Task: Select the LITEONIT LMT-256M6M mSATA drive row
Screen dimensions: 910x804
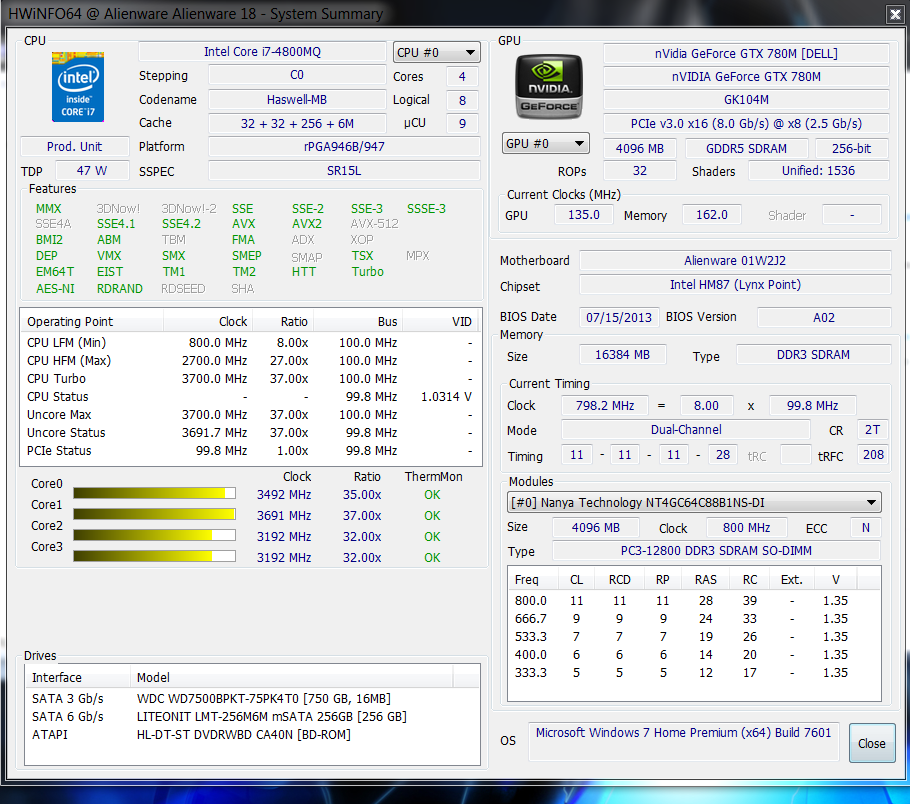Action: coord(252,716)
